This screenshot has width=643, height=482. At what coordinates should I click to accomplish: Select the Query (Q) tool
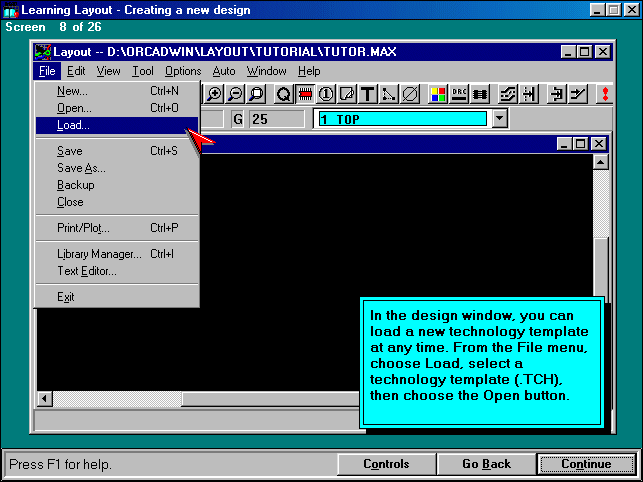(x=283, y=94)
